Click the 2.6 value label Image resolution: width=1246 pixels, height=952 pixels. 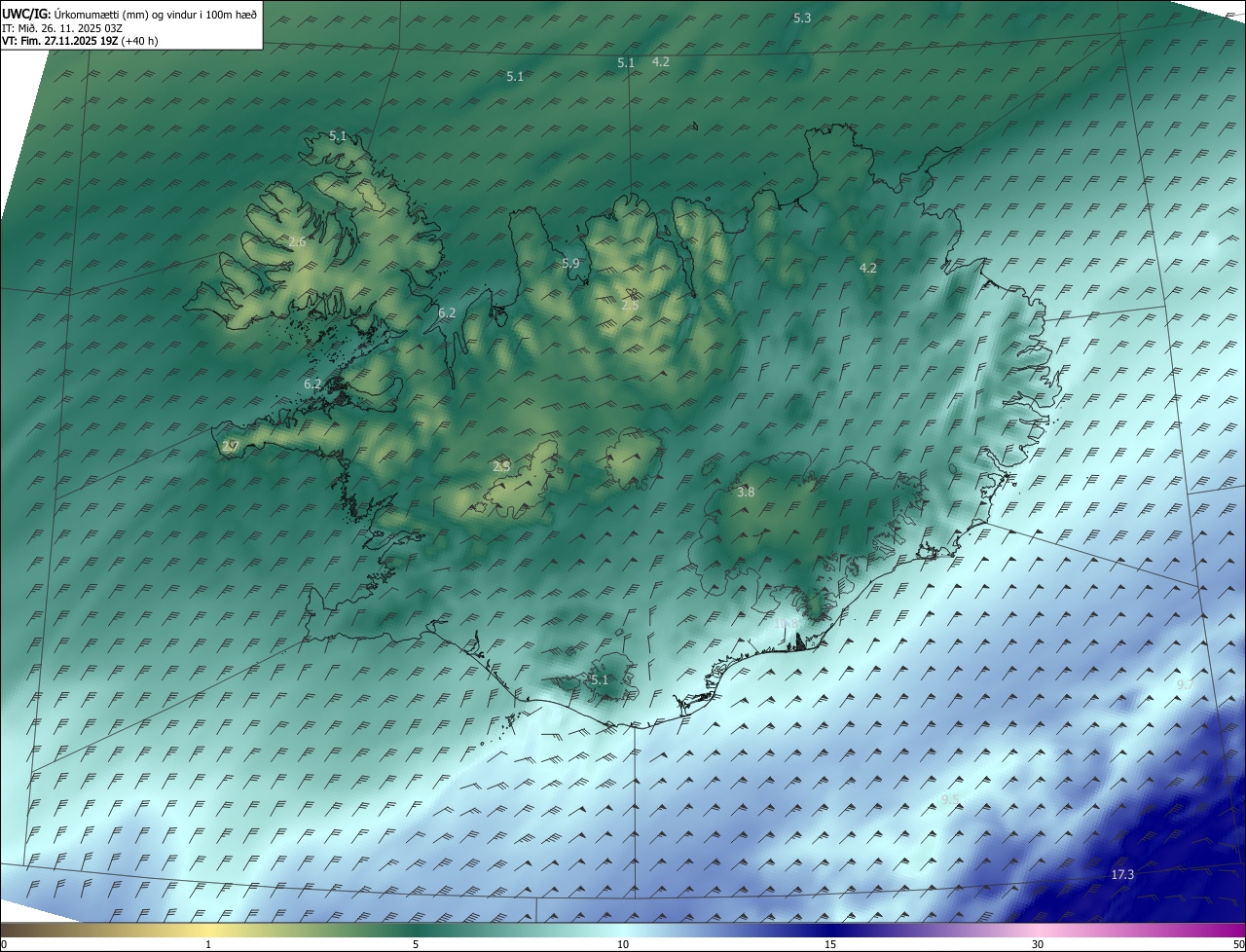pos(298,241)
